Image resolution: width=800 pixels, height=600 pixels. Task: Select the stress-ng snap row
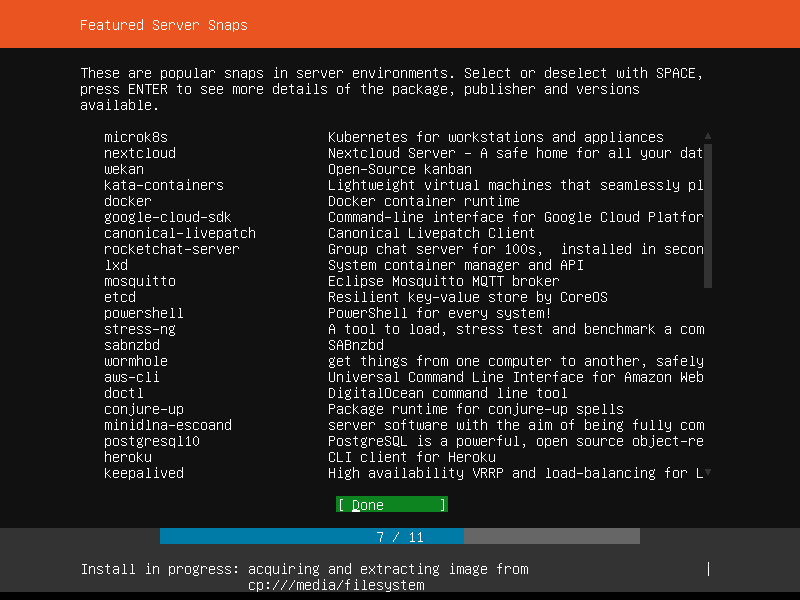[x=391, y=329]
